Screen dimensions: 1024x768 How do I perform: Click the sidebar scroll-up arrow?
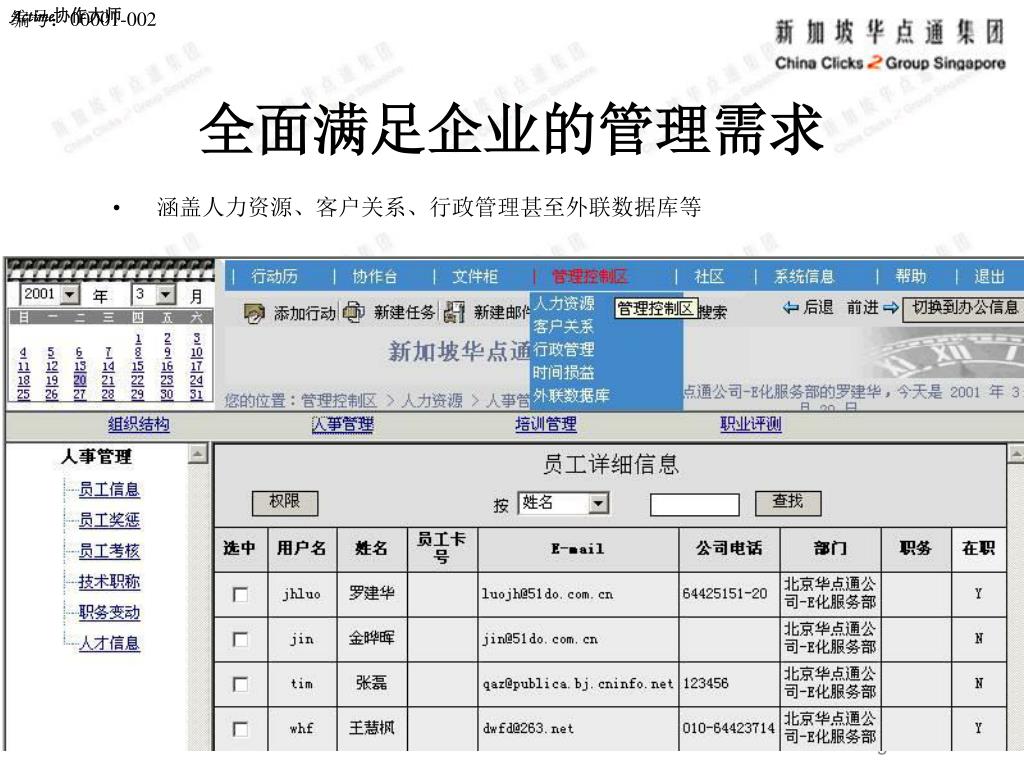pos(198,453)
